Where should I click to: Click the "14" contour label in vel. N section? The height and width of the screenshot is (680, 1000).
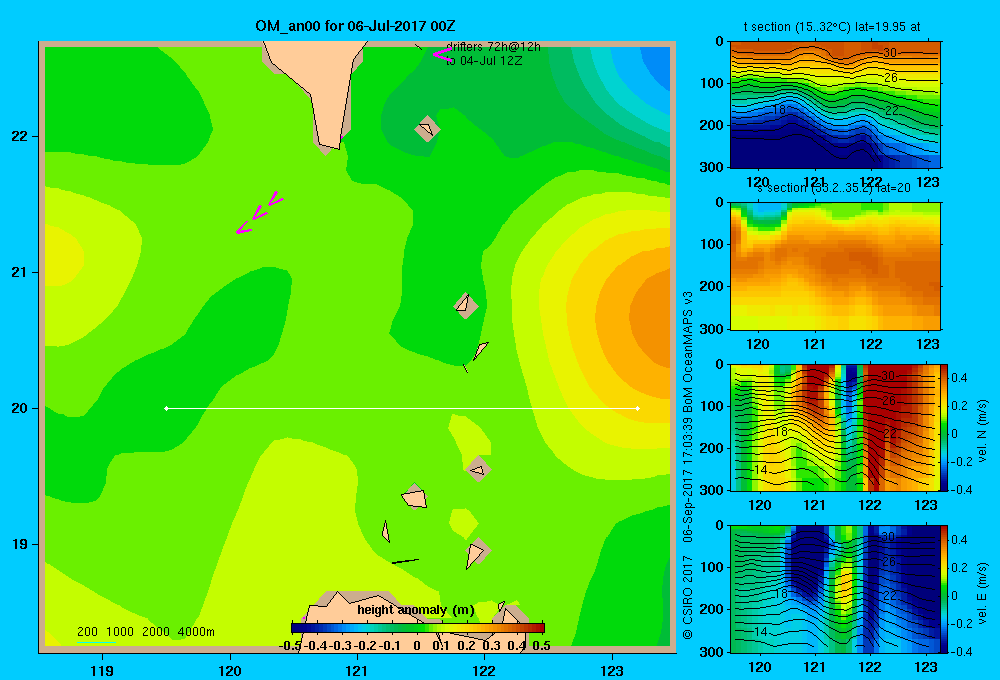coord(760,469)
